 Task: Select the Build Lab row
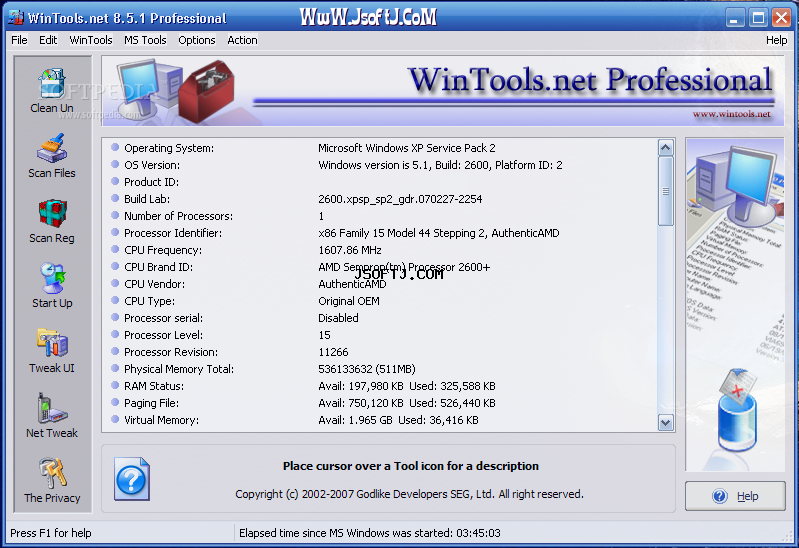pyautogui.click(x=381, y=199)
